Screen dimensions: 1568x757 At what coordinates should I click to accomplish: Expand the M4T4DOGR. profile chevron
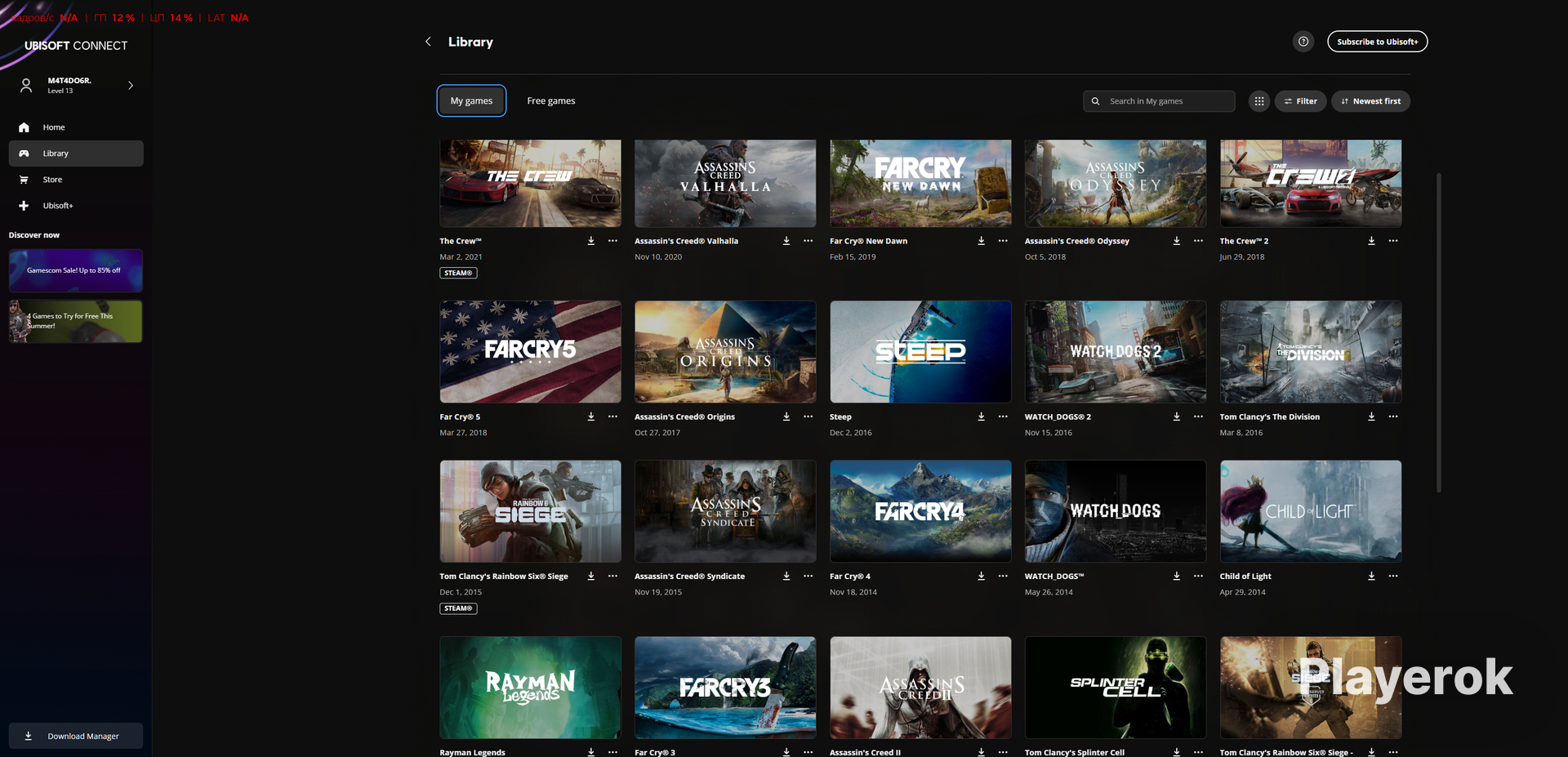click(x=131, y=85)
